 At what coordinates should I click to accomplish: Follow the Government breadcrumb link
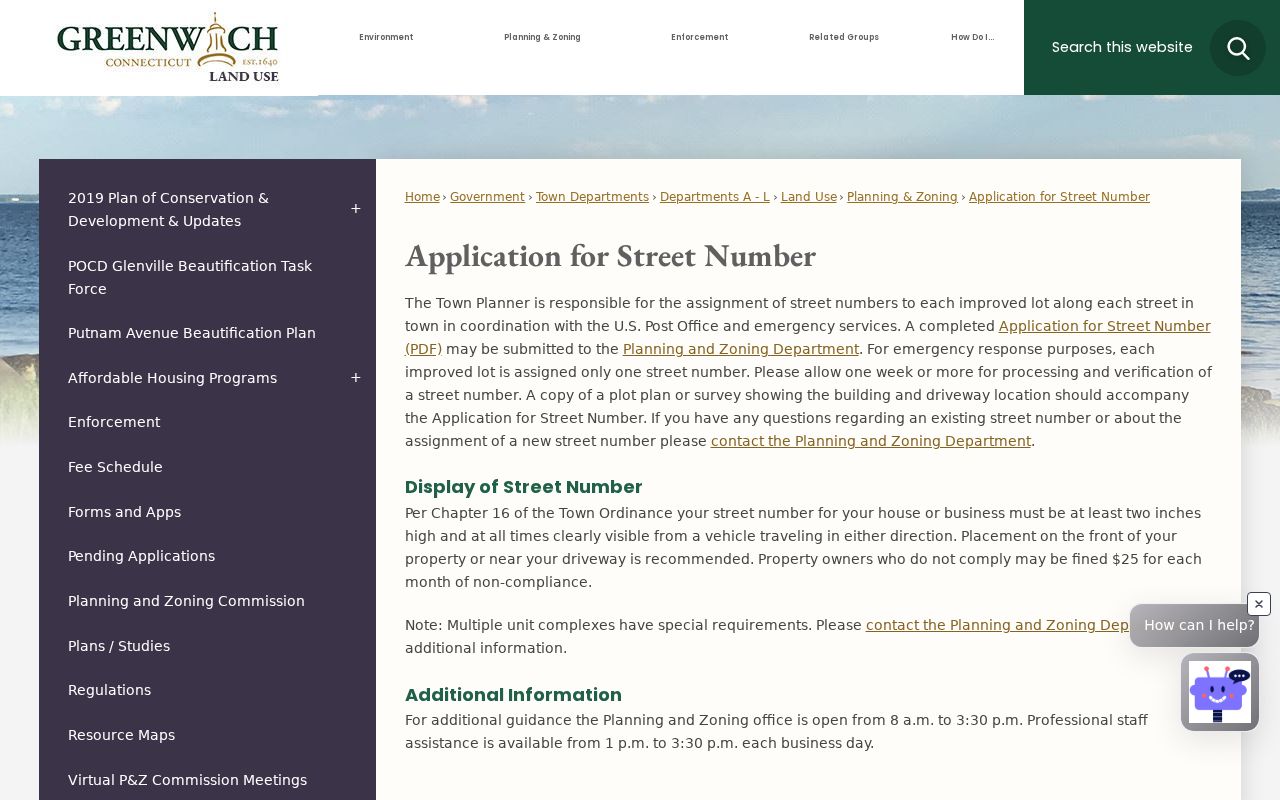[487, 197]
